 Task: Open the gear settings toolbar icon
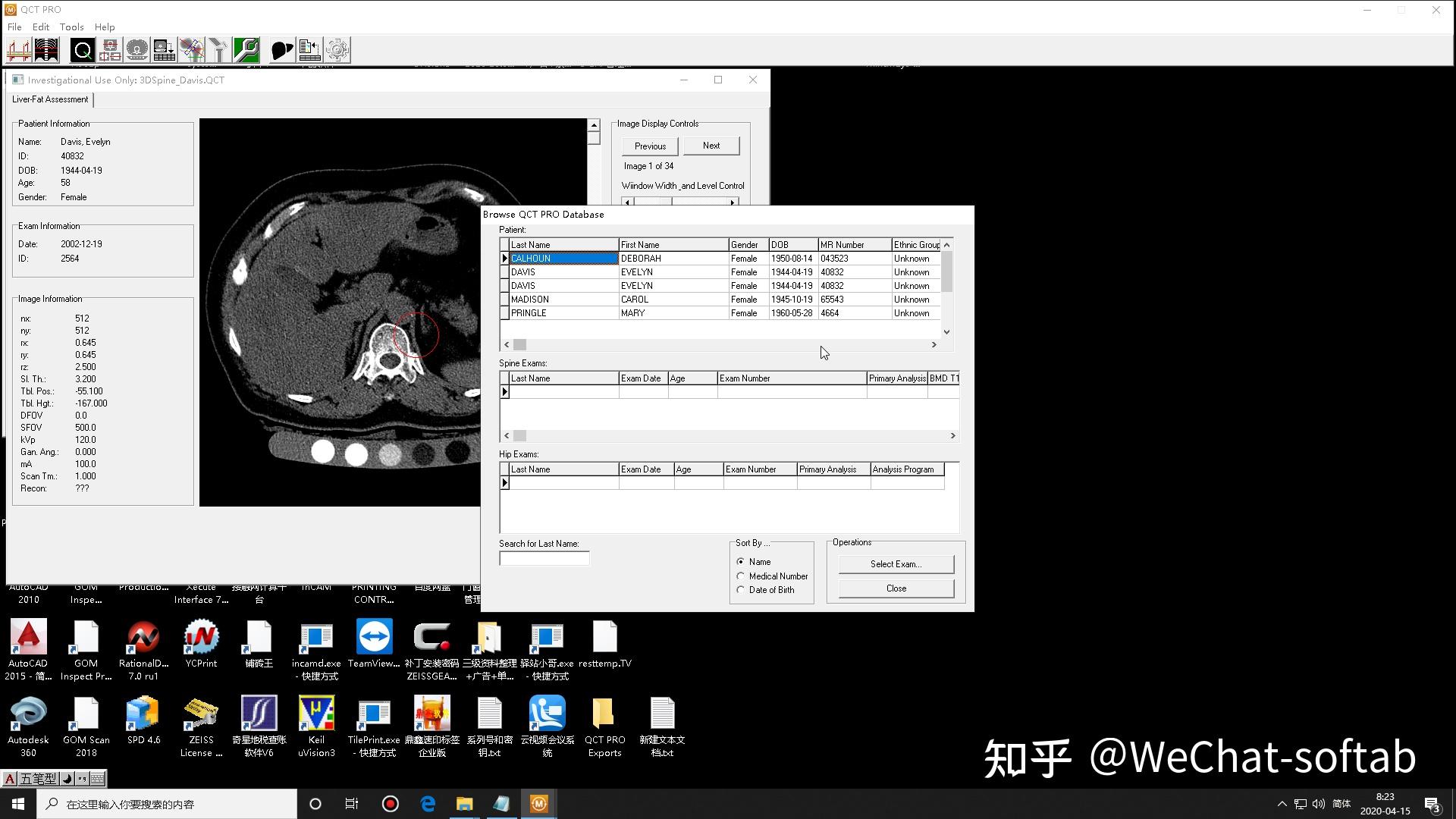pyautogui.click(x=337, y=50)
